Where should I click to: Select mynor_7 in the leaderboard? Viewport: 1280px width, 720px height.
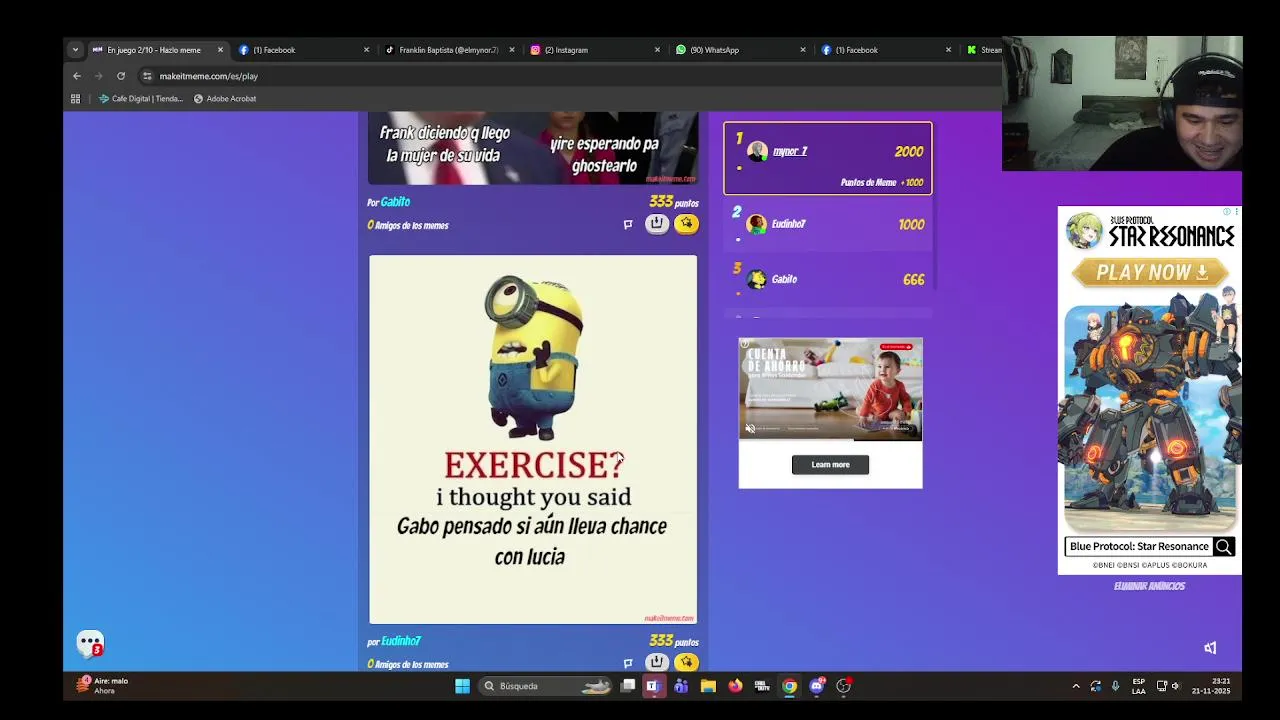(828, 158)
